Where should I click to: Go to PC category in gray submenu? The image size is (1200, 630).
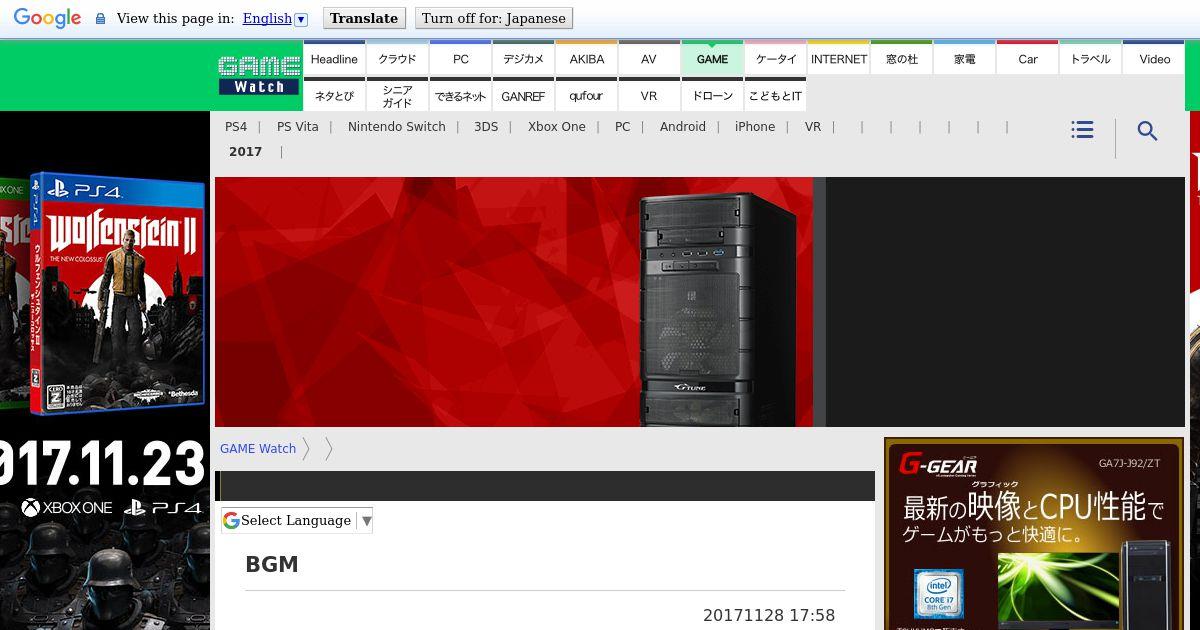[623, 127]
